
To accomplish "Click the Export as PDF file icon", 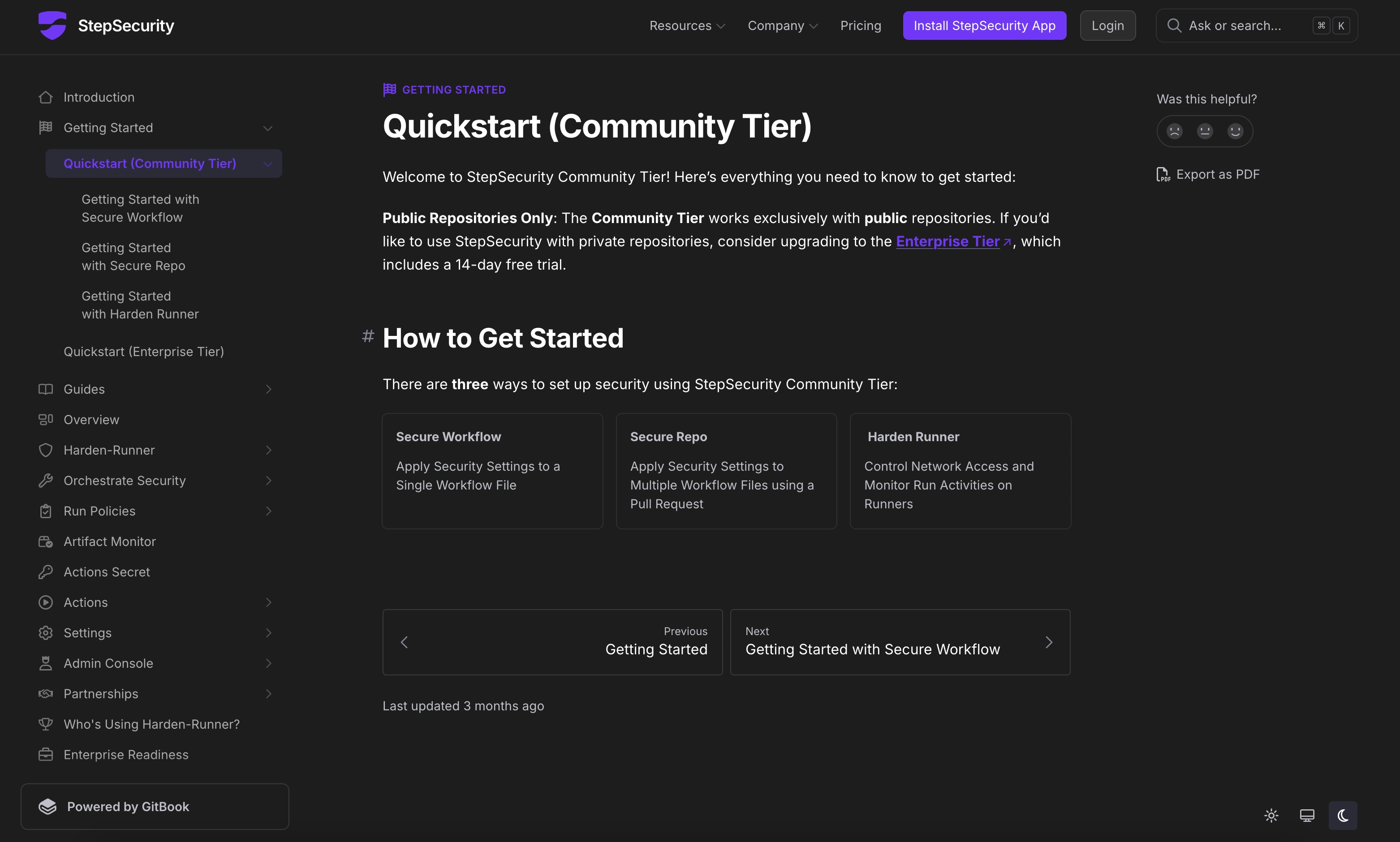I will 1163,174.
